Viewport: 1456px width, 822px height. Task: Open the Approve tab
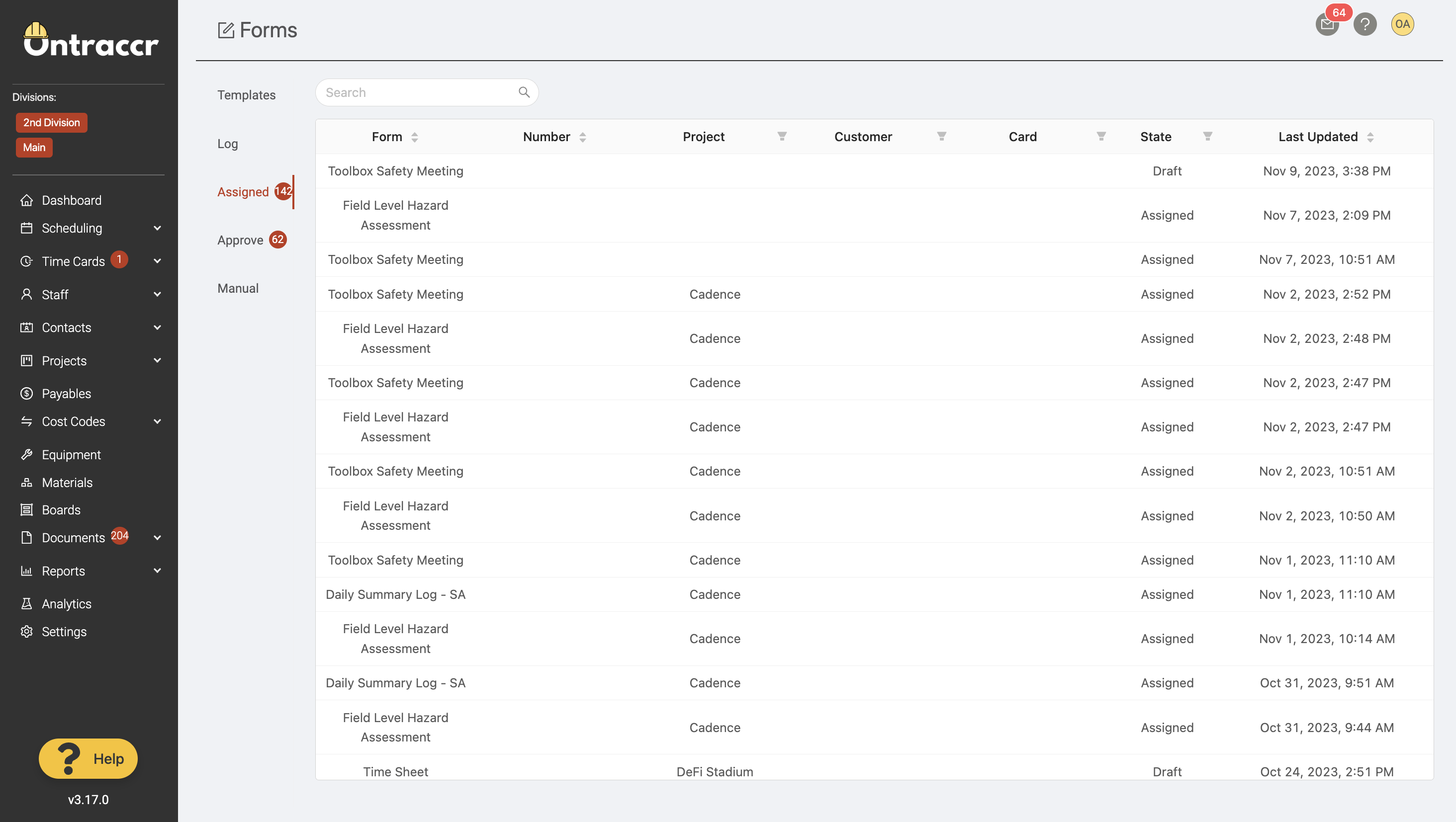click(240, 240)
